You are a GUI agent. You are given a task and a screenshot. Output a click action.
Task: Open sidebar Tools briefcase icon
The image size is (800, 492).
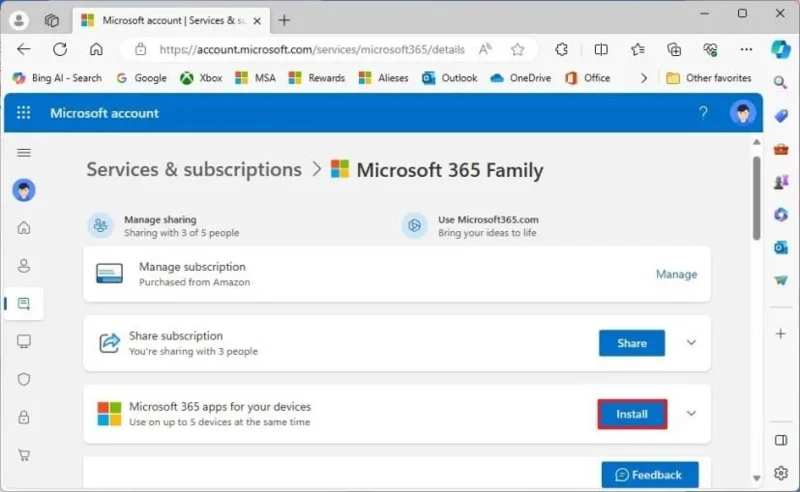(781, 149)
